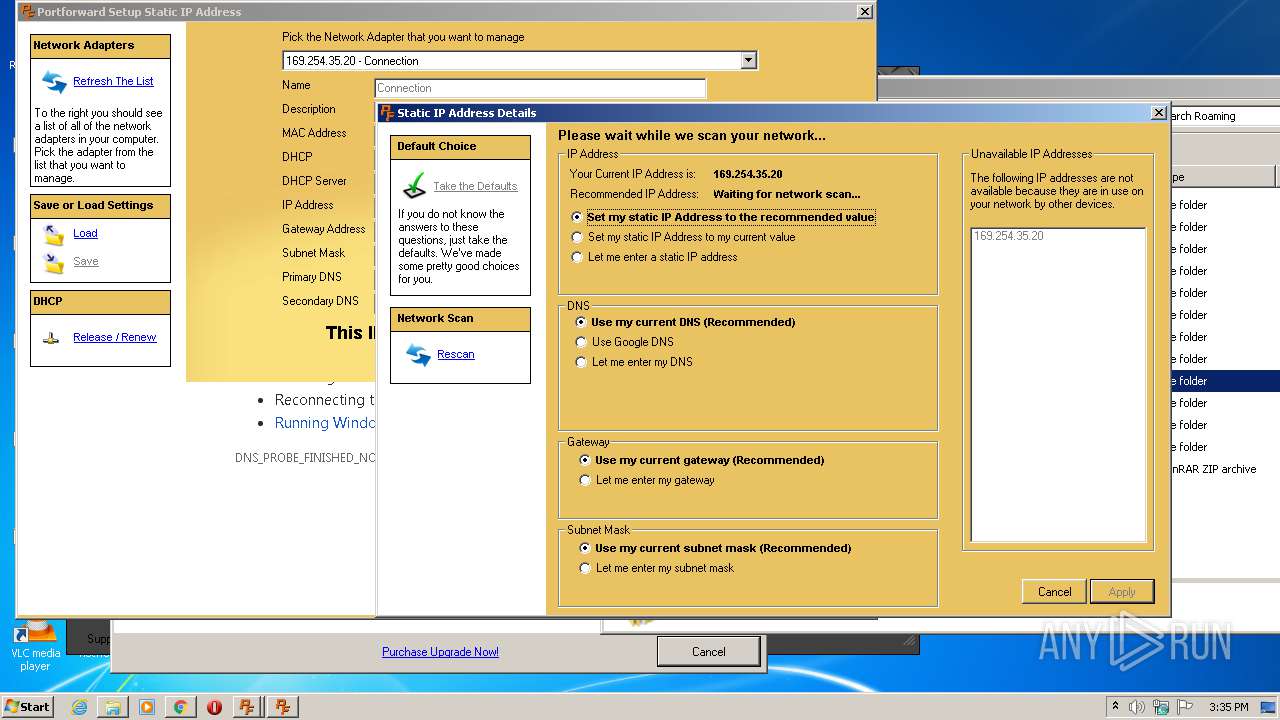Open media player from the taskbar
This screenshot has width=1280, height=720.
[147, 707]
